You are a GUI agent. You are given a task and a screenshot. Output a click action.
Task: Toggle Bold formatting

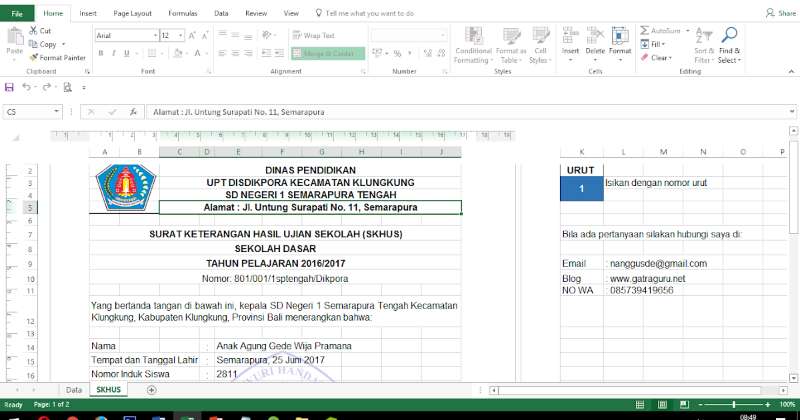tap(100, 53)
